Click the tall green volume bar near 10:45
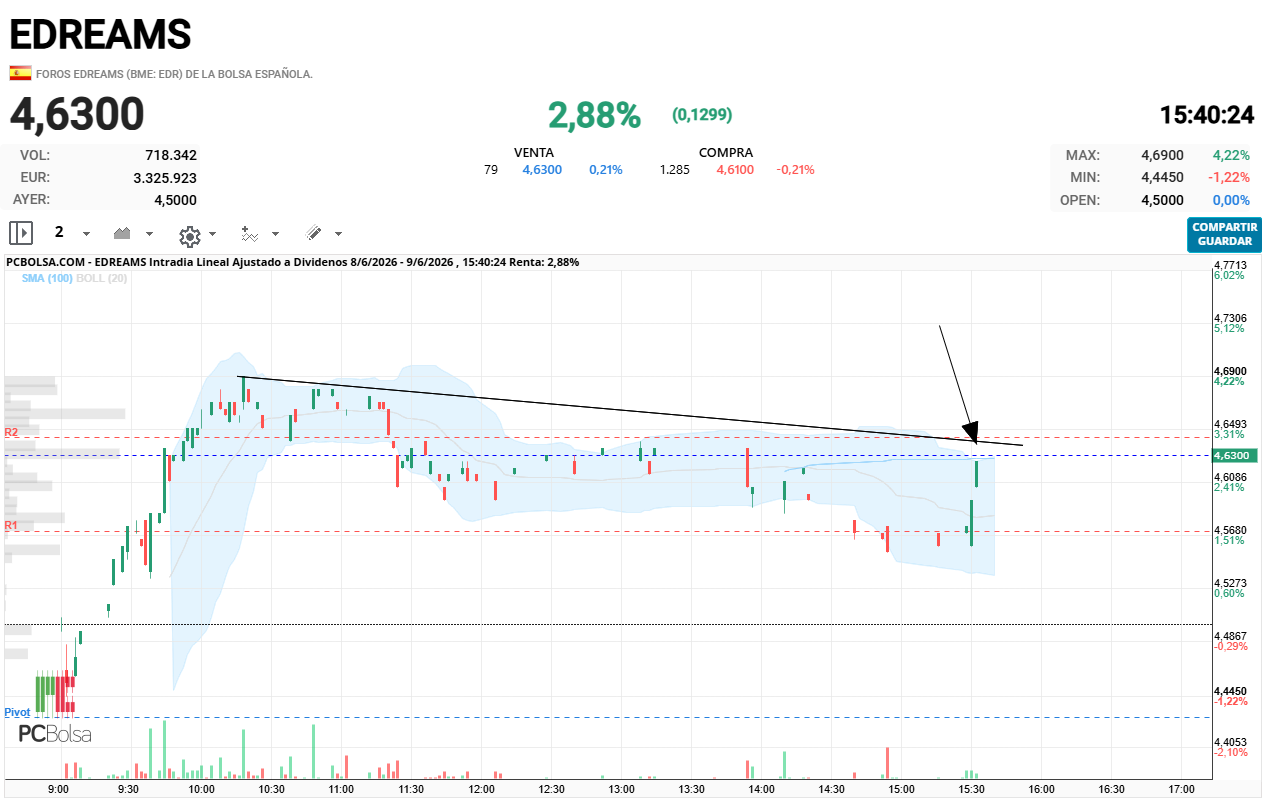Image resolution: width=1262 pixels, height=798 pixels. [314, 751]
